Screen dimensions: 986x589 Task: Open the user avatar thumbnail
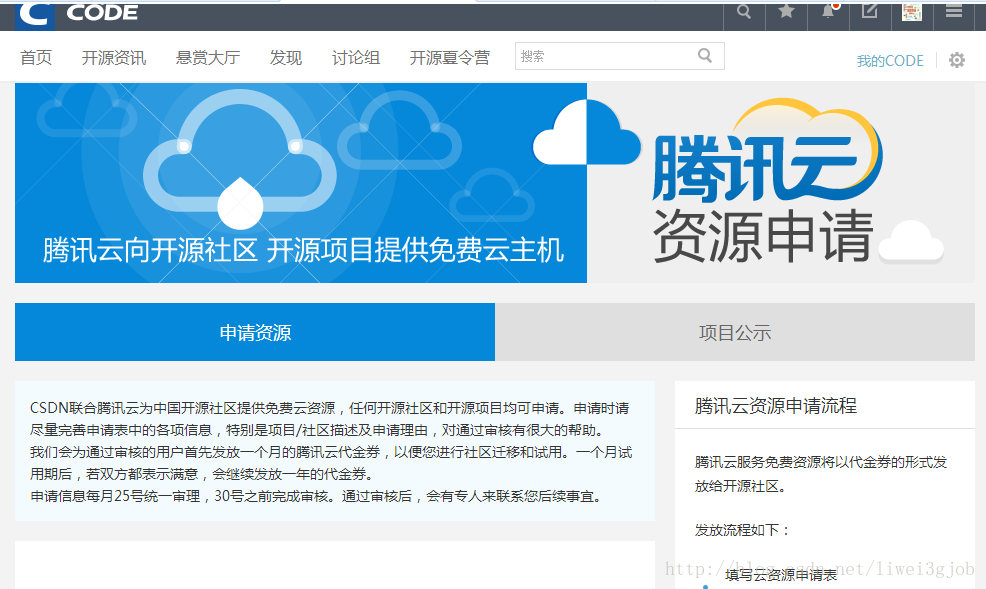[912, 12]
